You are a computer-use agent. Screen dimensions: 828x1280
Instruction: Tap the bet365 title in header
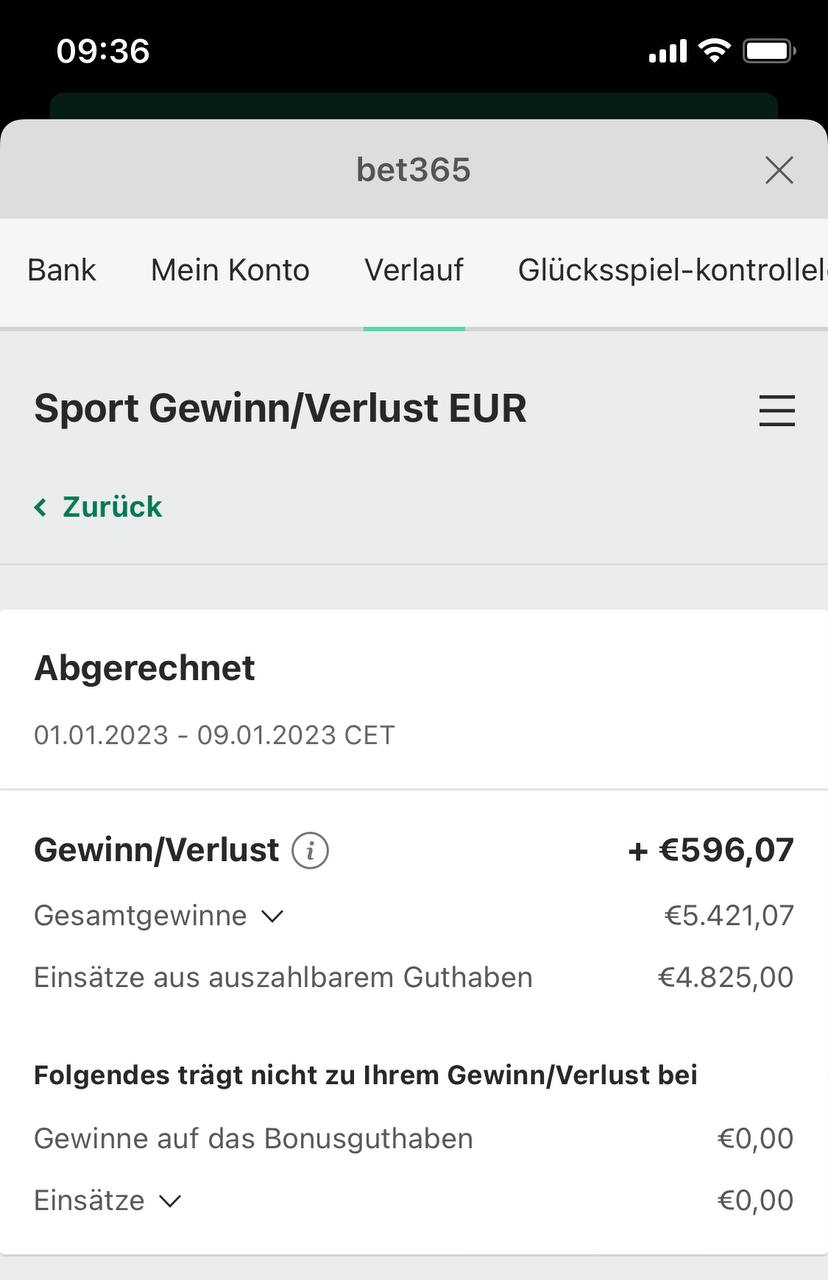[x=413, y=170]
